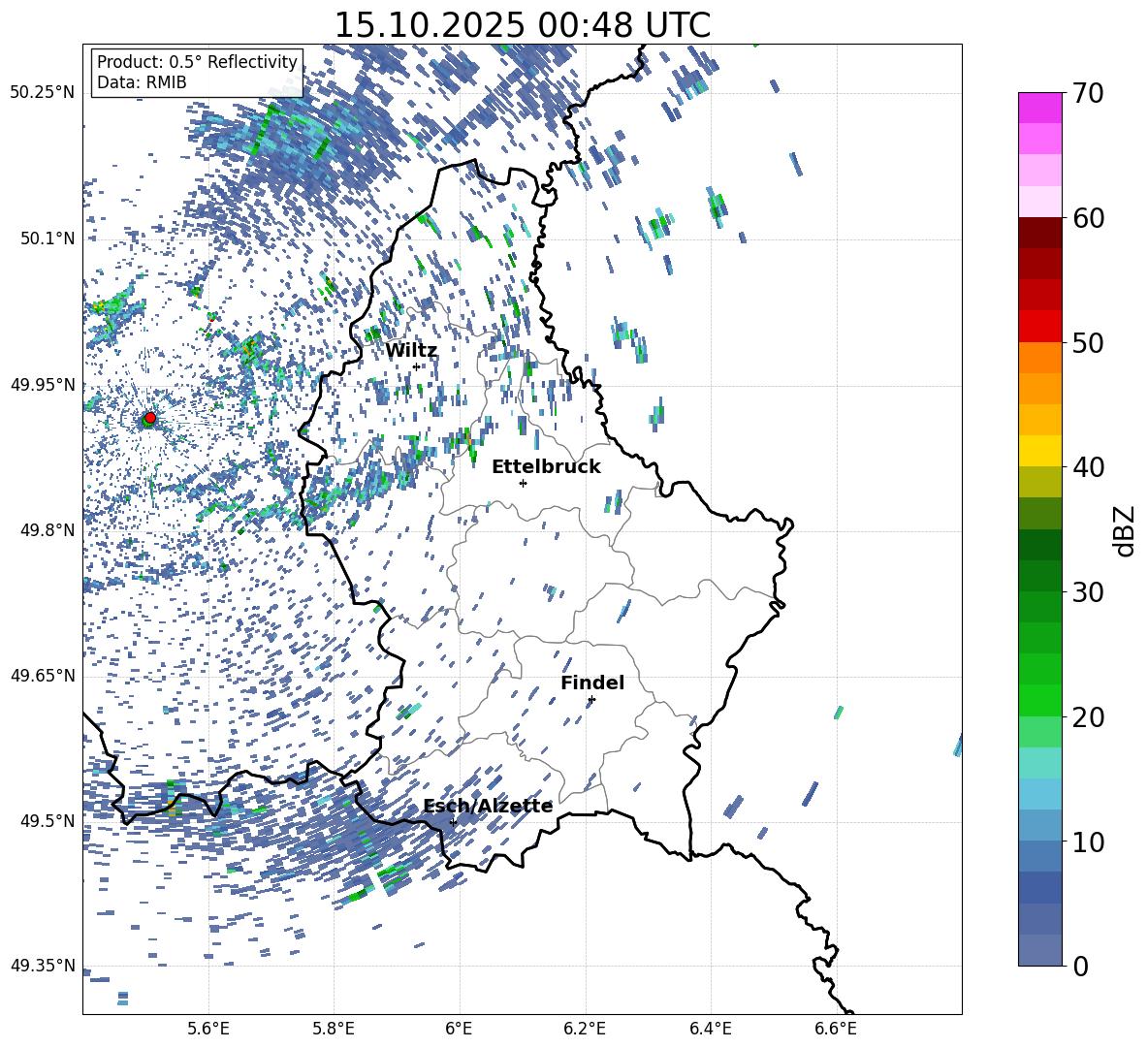Screen dimensions: 1148x1048
Task: Click the dBZ colorbar axis label
Action: click(1126, 530)
